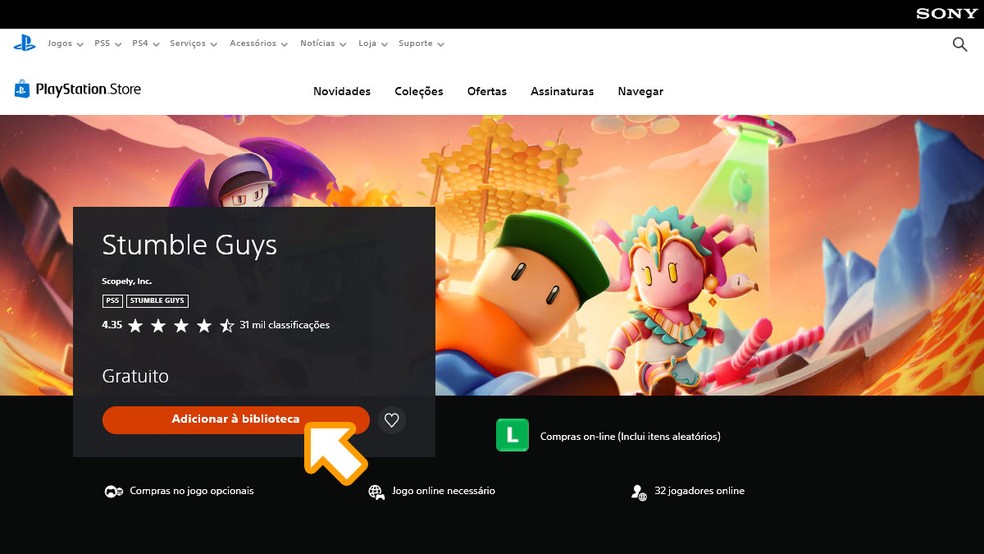The image size is (984, 554).
Task: Open the Navegar store tab
Action: 640,92
